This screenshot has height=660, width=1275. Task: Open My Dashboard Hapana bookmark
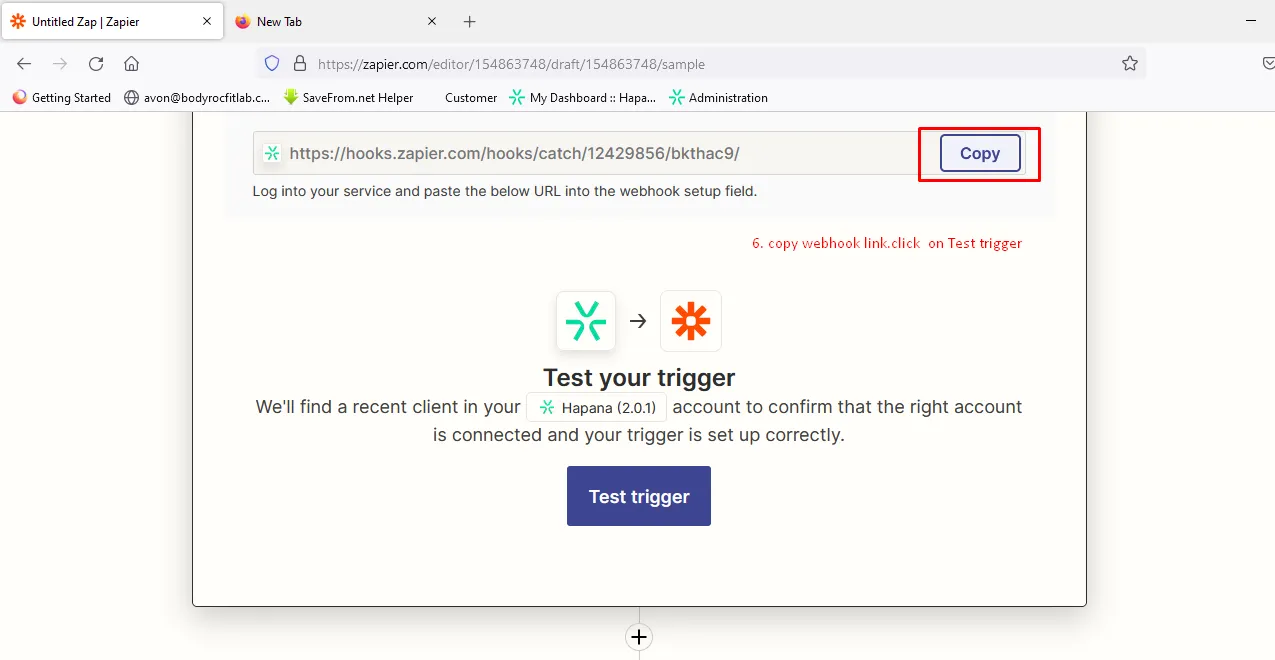pyautogui.click(x=582, y=97)
